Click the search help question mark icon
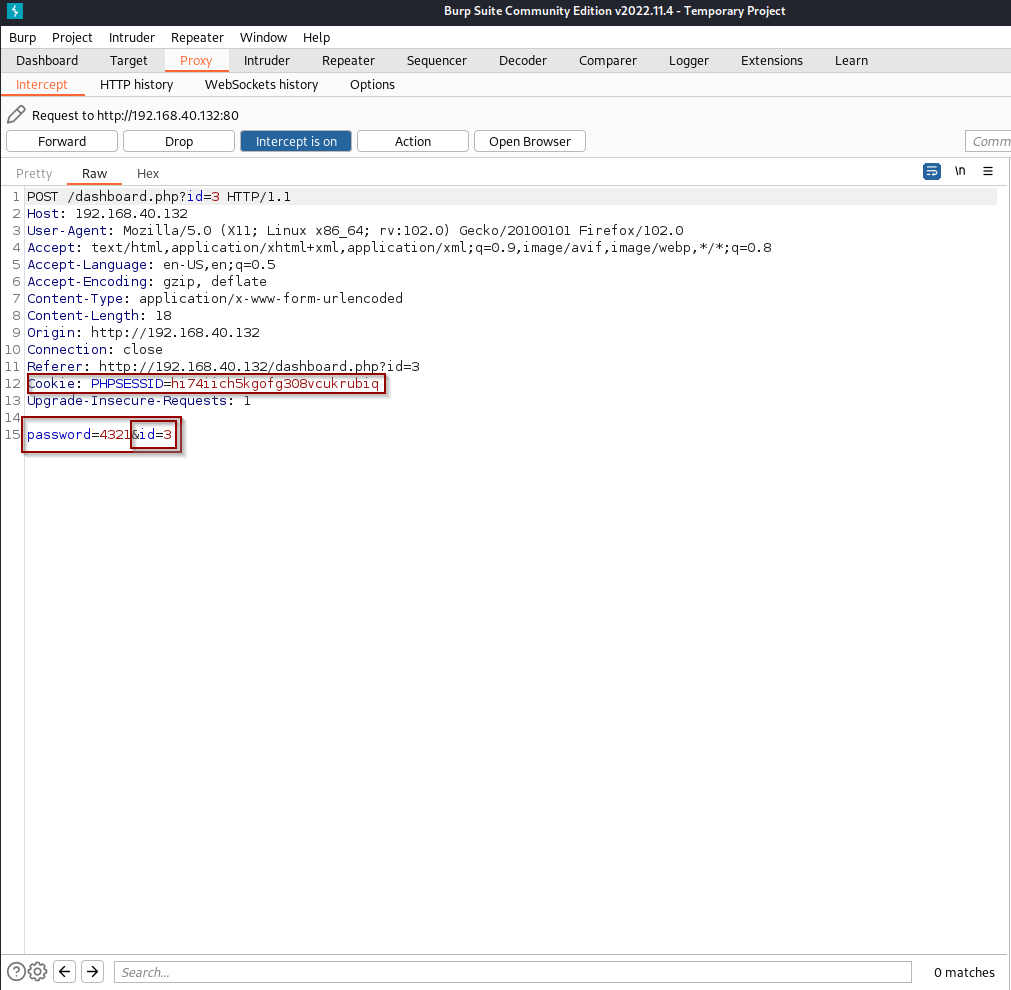Viewport: 1011px width, 990px height. tap(16, 971)
